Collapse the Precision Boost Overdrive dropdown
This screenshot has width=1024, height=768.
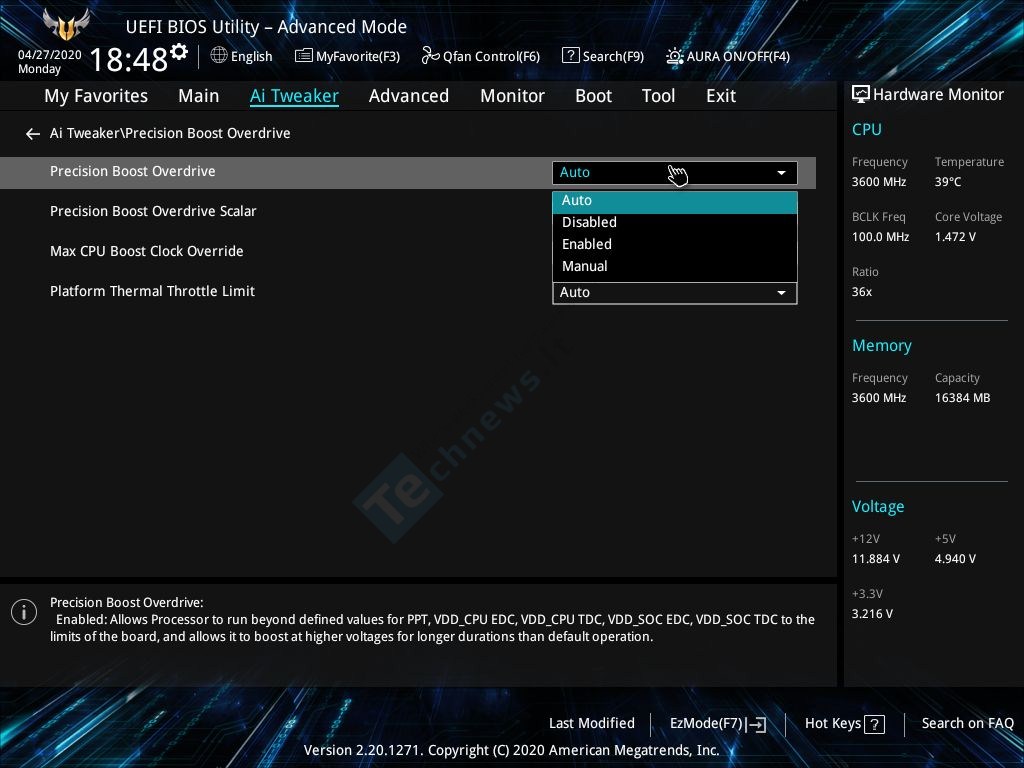[675, 172]
